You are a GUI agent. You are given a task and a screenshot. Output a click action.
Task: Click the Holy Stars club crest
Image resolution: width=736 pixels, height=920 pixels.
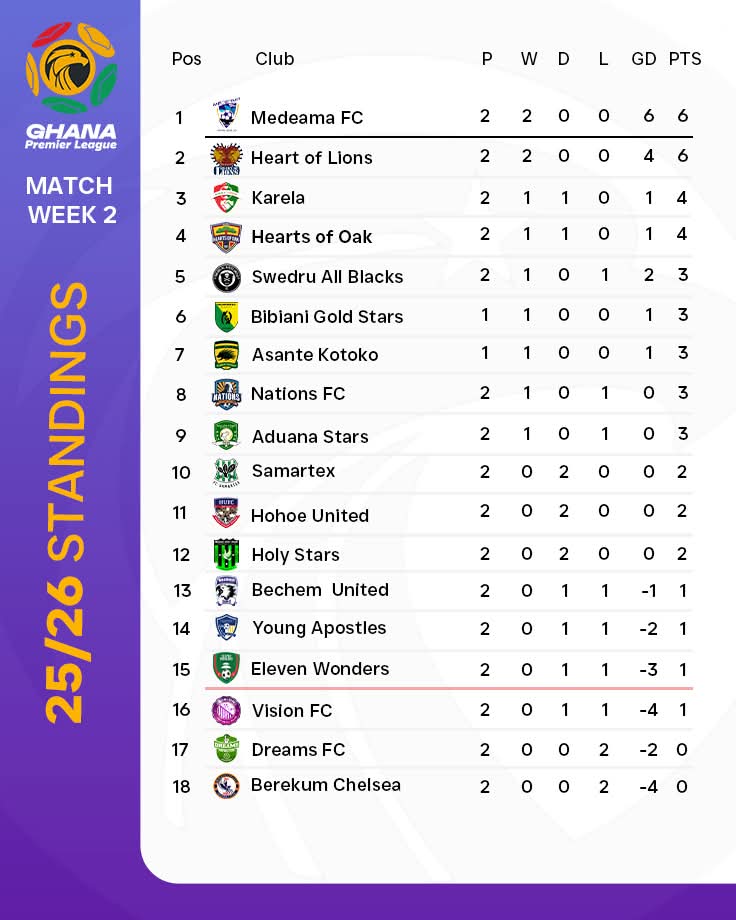(226, 554)
